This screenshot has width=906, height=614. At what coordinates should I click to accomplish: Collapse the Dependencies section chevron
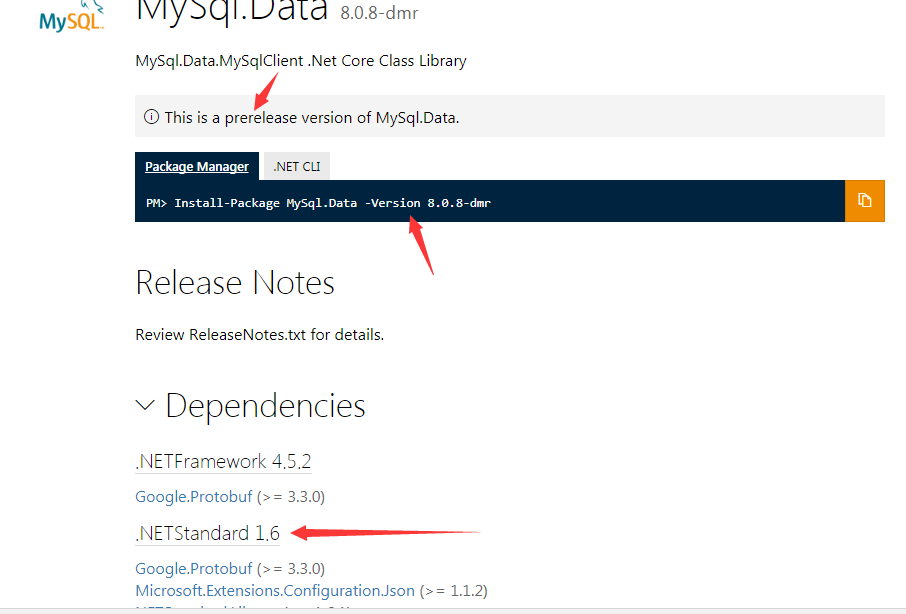coord(145,405)
